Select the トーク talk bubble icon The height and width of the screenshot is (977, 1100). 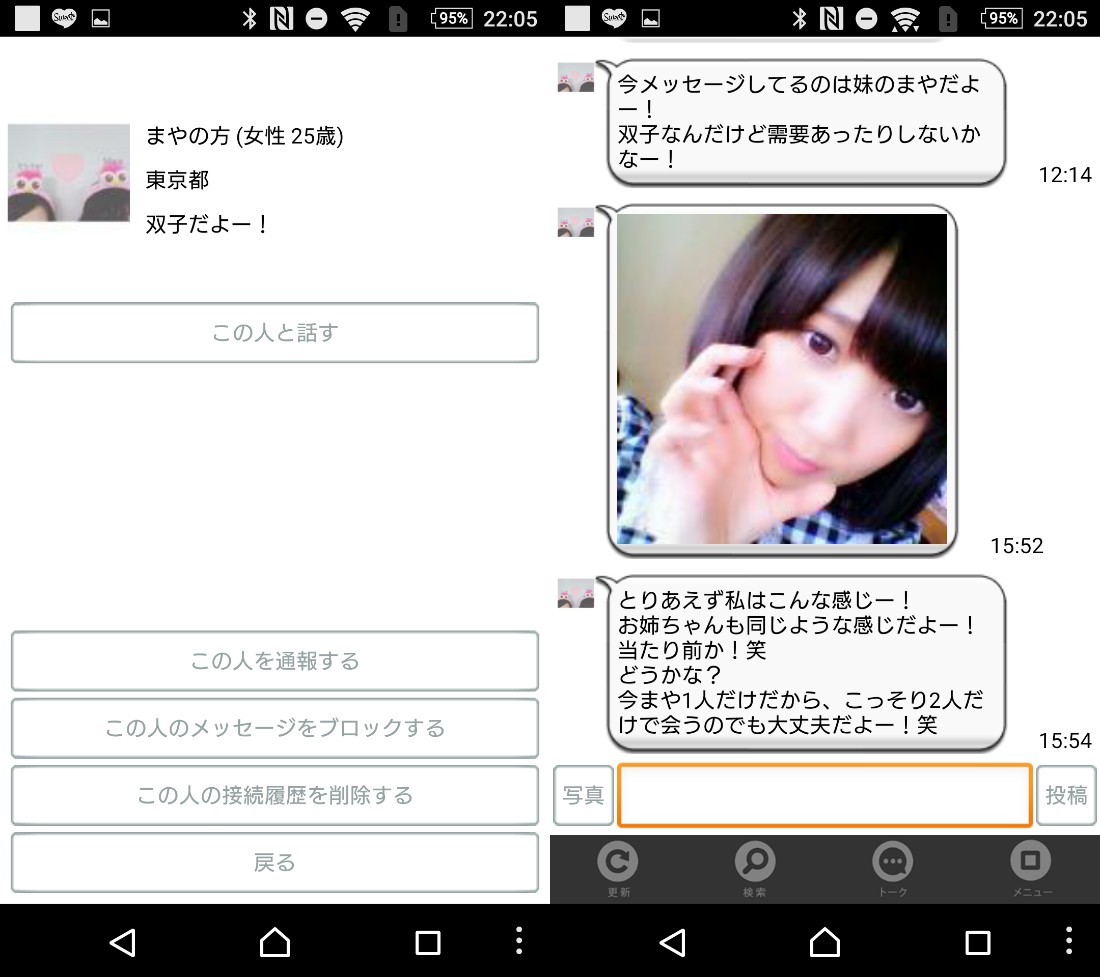tap(892, 866)
